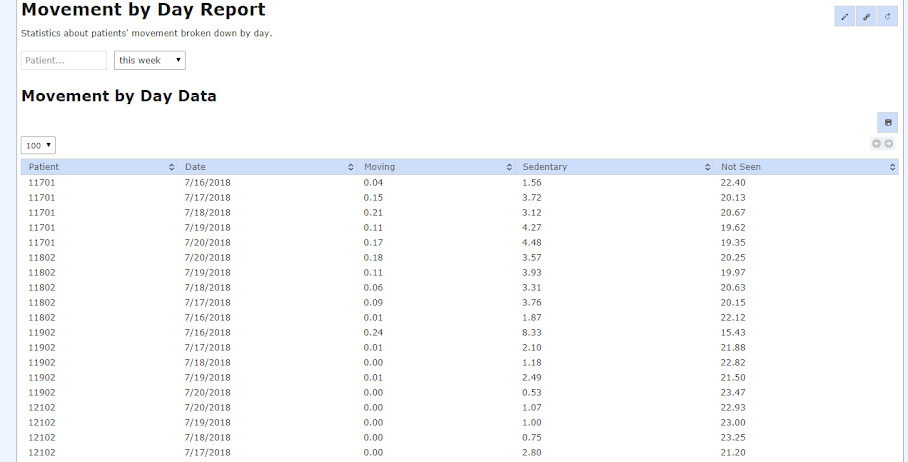Click the Patient column header label

pyautogui.click(x=44, y=167)
